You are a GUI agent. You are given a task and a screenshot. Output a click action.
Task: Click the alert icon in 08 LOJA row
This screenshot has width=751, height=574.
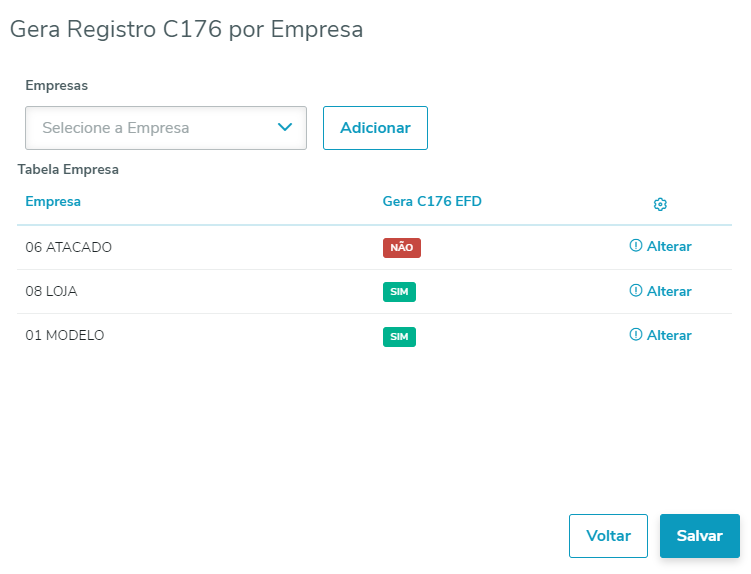coord(635,290)
